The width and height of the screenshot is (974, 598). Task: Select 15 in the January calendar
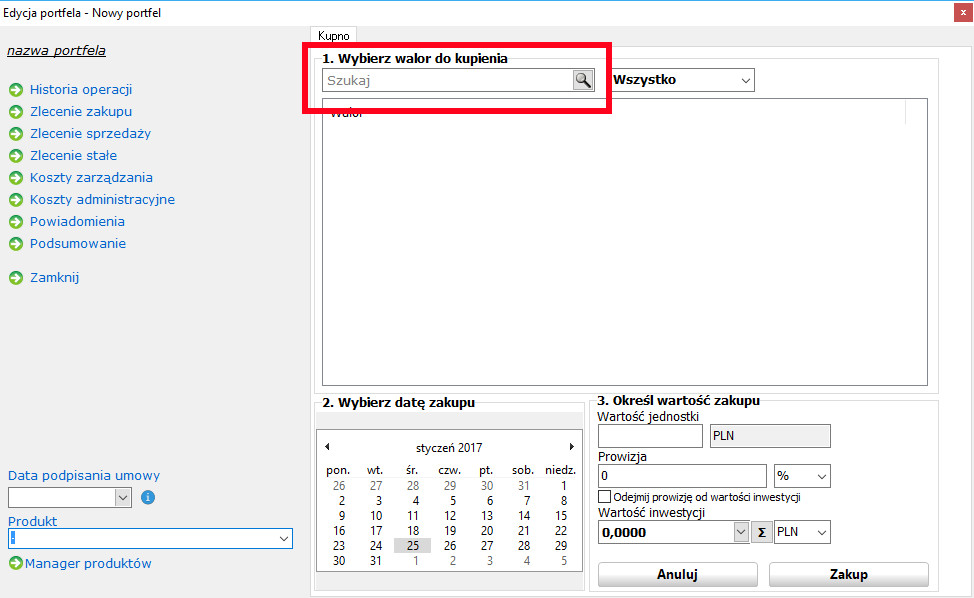(561, 516)
